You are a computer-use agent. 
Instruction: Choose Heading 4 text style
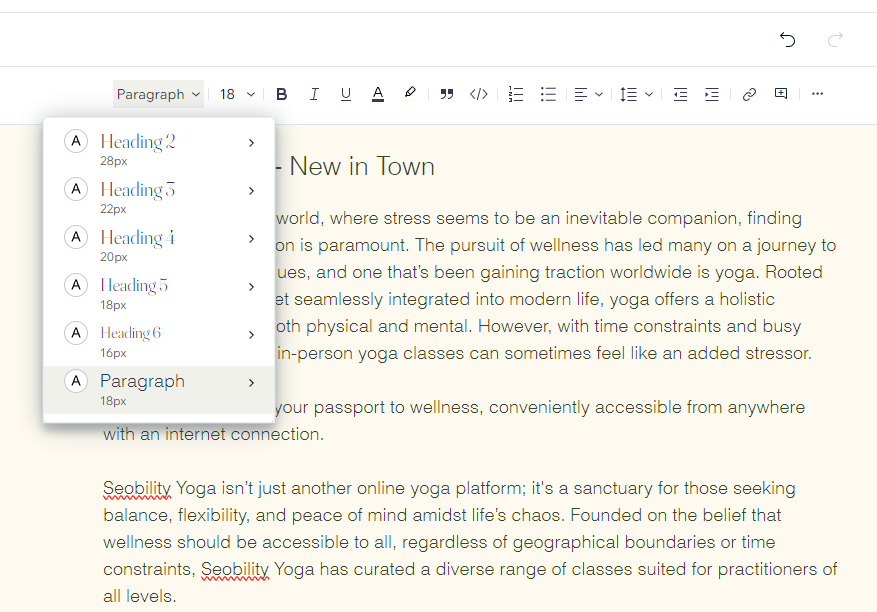pos(138,238)
